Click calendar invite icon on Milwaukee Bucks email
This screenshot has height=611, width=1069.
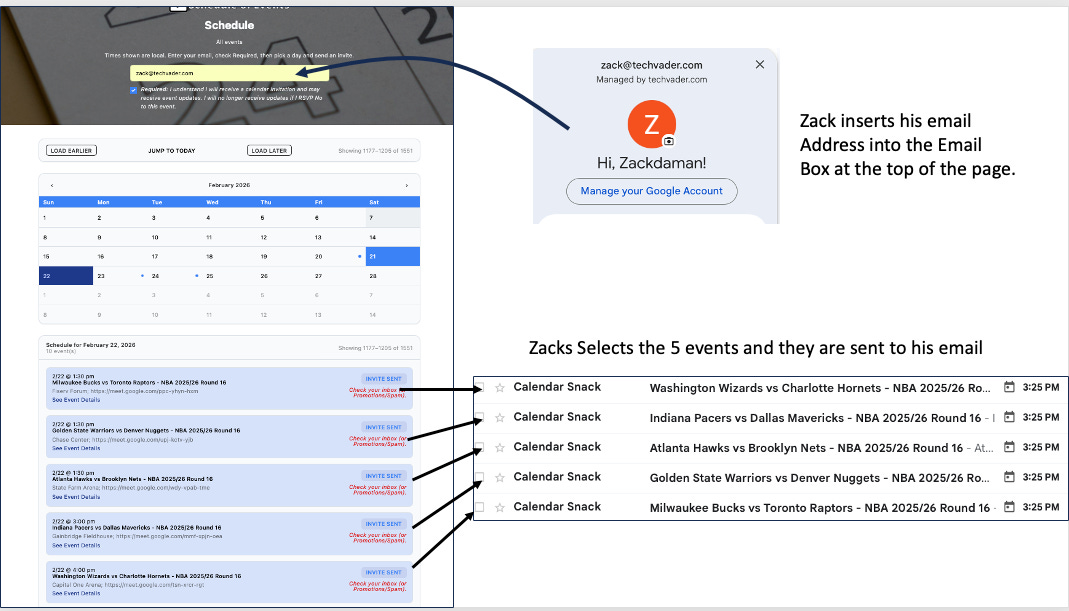(1009, 507)
